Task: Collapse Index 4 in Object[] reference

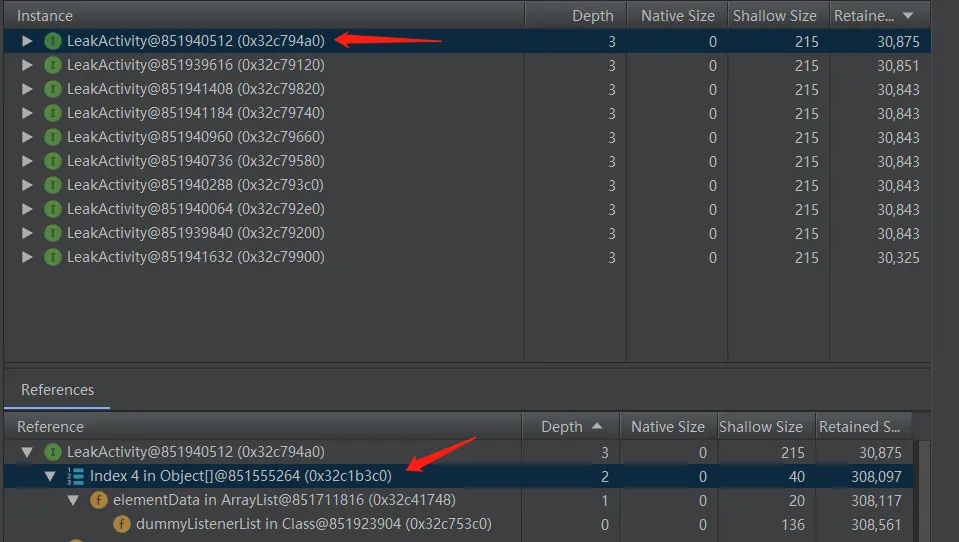Action: coord(50,476)
